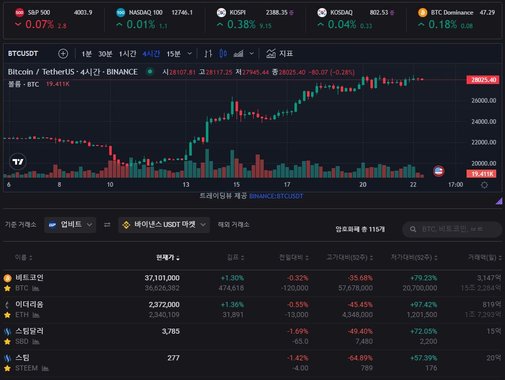
Task: Click the 19.411K volume label on axis
Action: click(x=482, y=174)
